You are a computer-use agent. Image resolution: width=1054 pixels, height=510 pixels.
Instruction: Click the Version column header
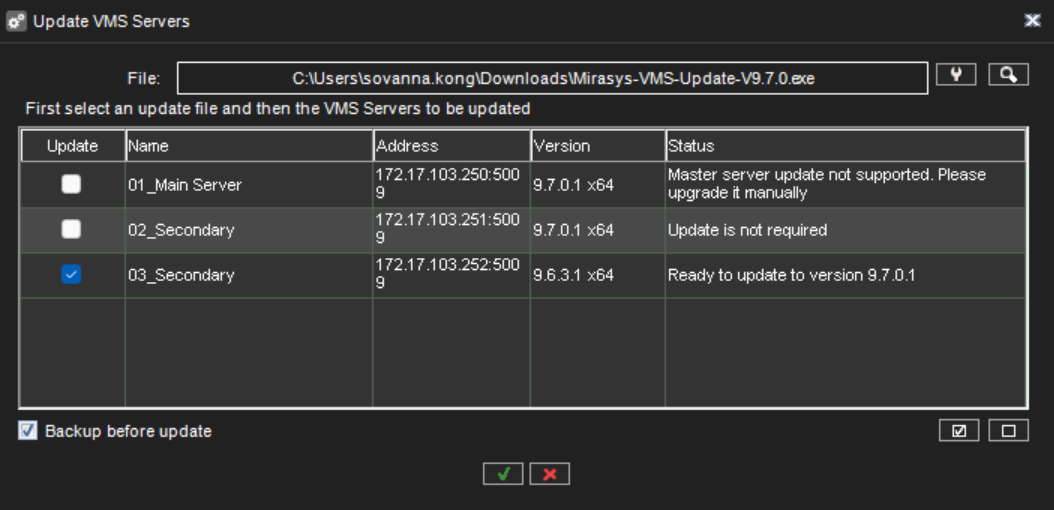pos(597,146)
